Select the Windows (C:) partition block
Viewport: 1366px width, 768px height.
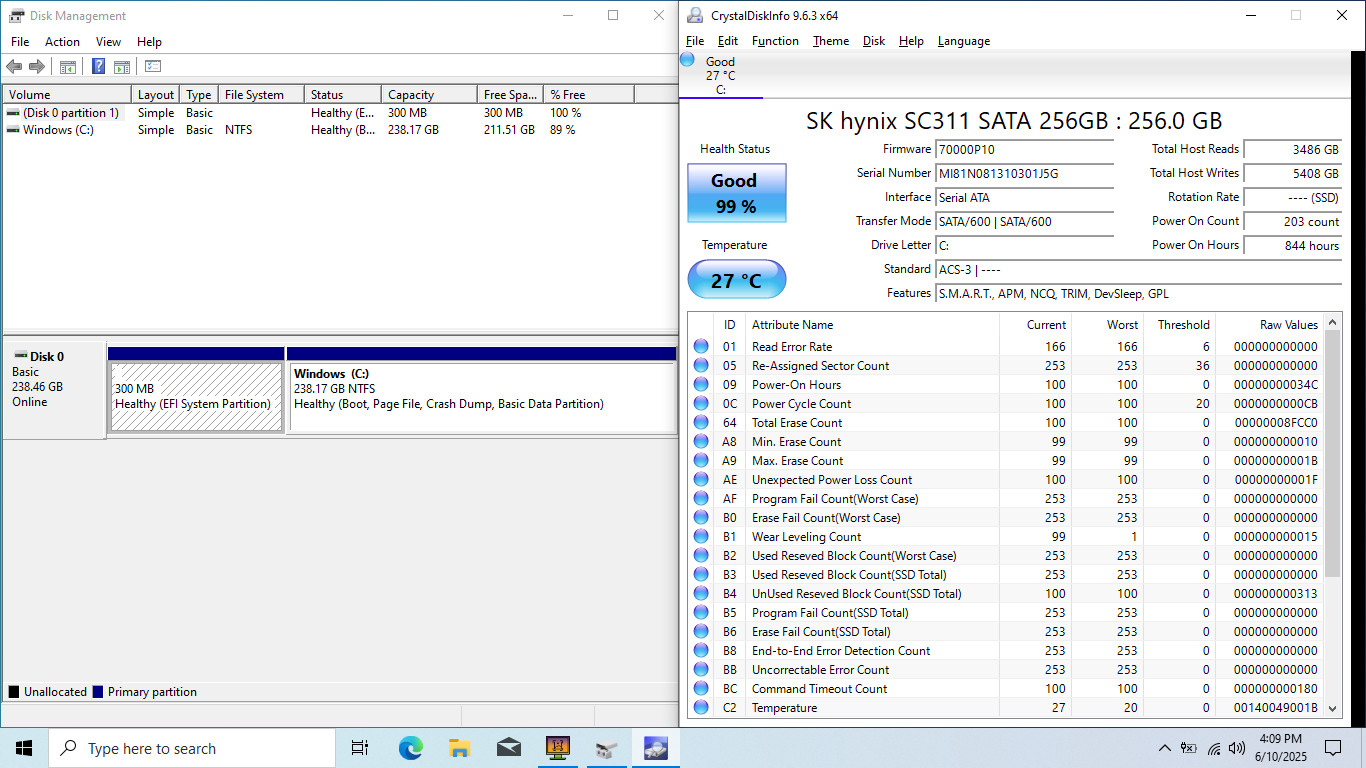482,397
